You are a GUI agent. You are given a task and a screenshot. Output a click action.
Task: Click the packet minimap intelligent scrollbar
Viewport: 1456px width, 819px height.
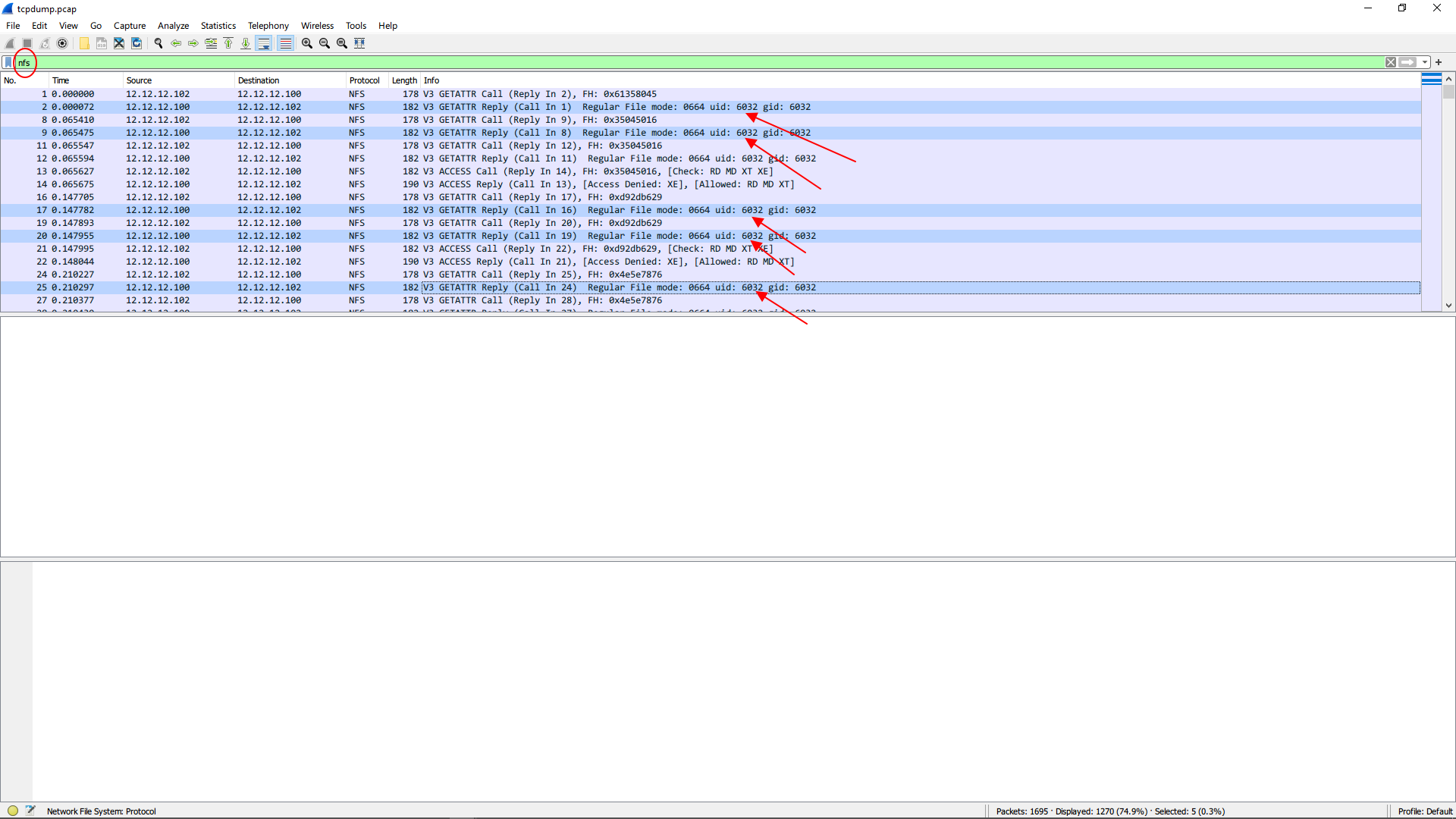click(x=1432, y=193)
